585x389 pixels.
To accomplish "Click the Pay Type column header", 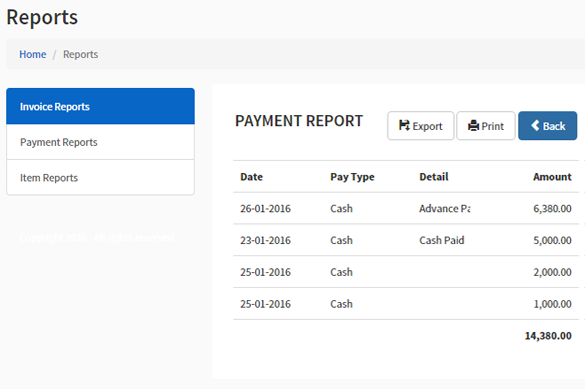I will click(352, 177).
